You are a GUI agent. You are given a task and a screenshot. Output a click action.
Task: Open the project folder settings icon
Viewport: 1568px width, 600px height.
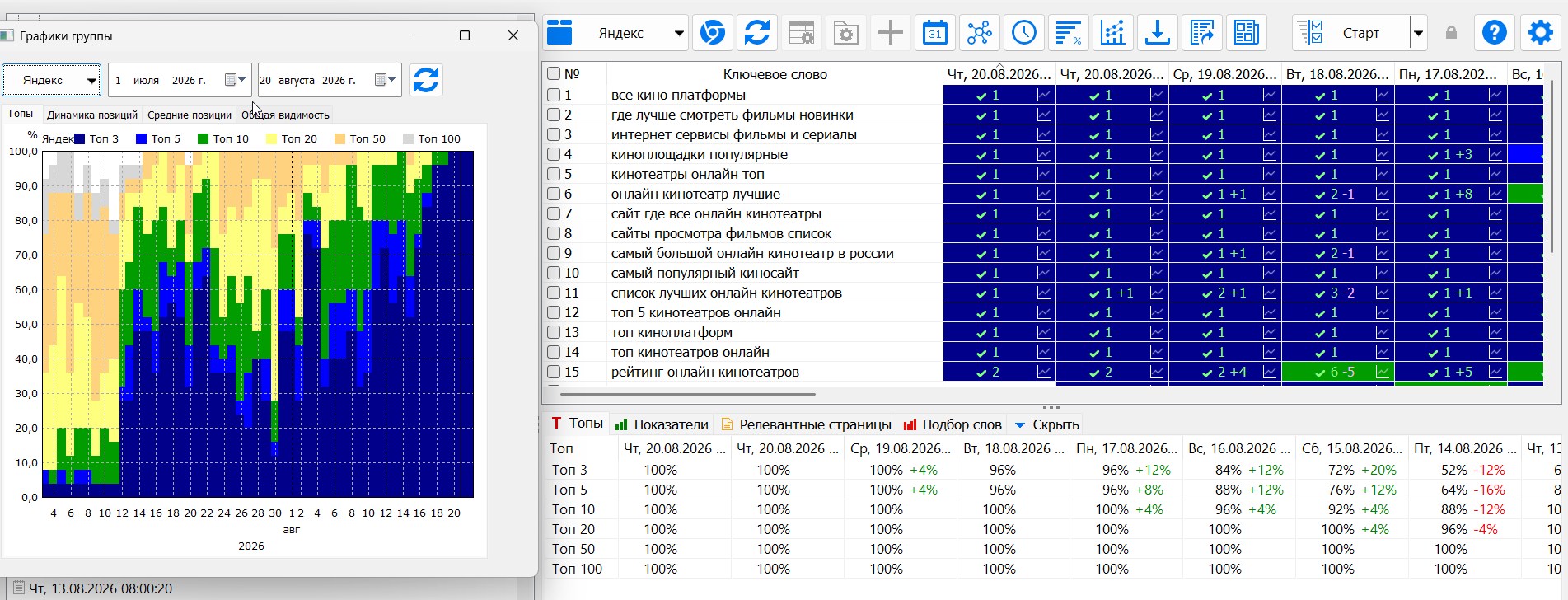(x=846, y=34)
